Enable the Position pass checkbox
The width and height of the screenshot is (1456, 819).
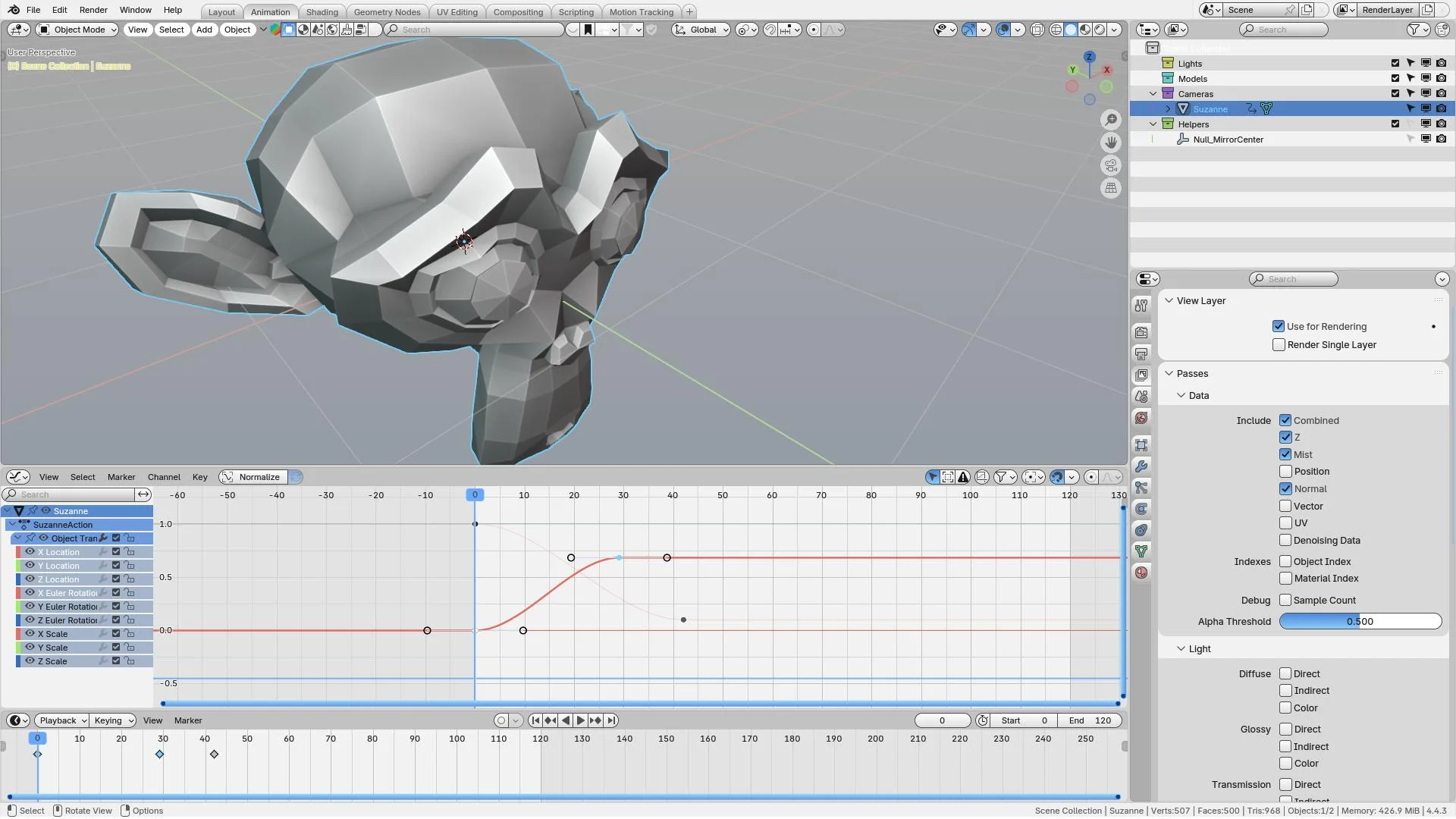click(x=1285, y=472)
